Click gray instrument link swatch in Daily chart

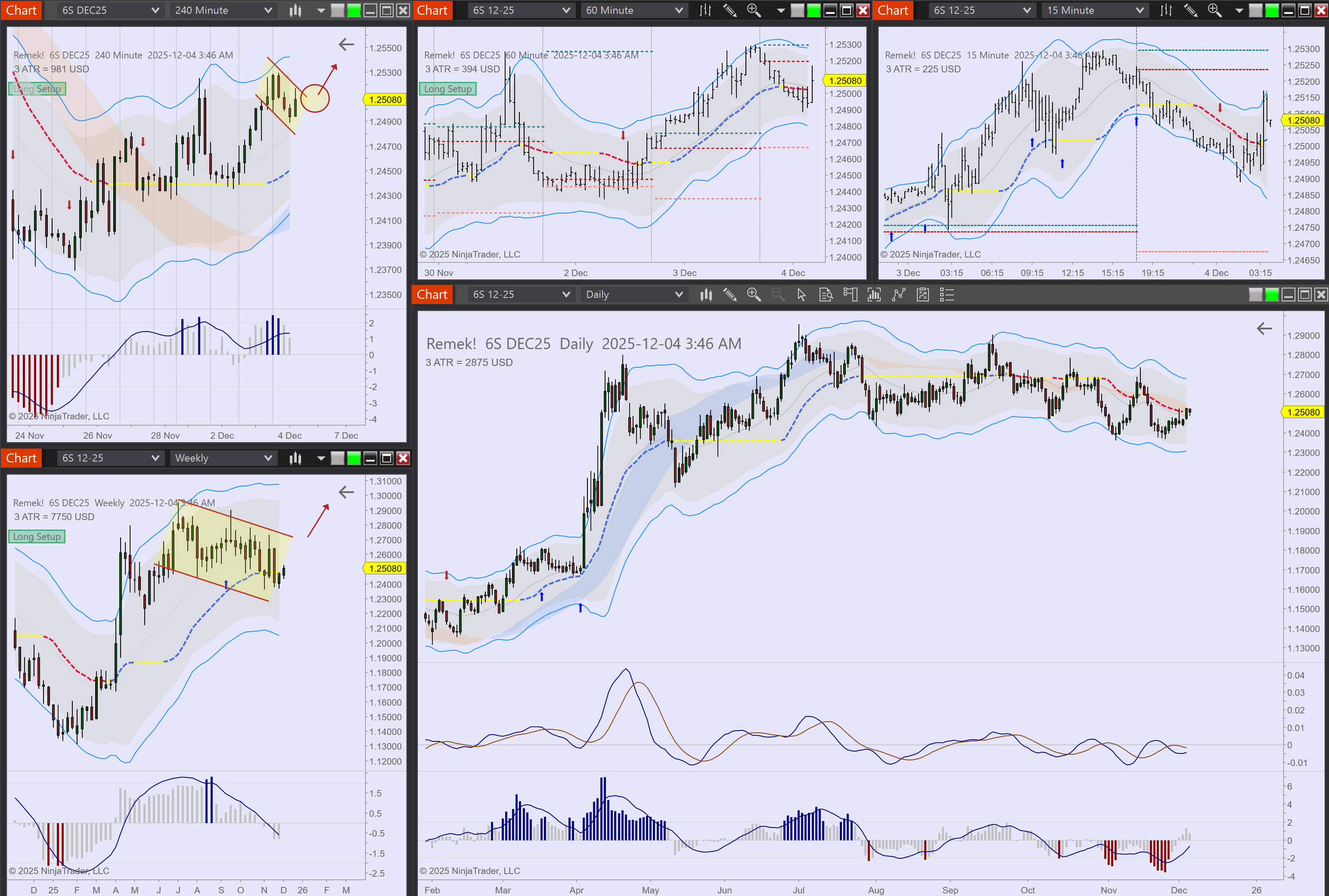(x=1256, y=294)
